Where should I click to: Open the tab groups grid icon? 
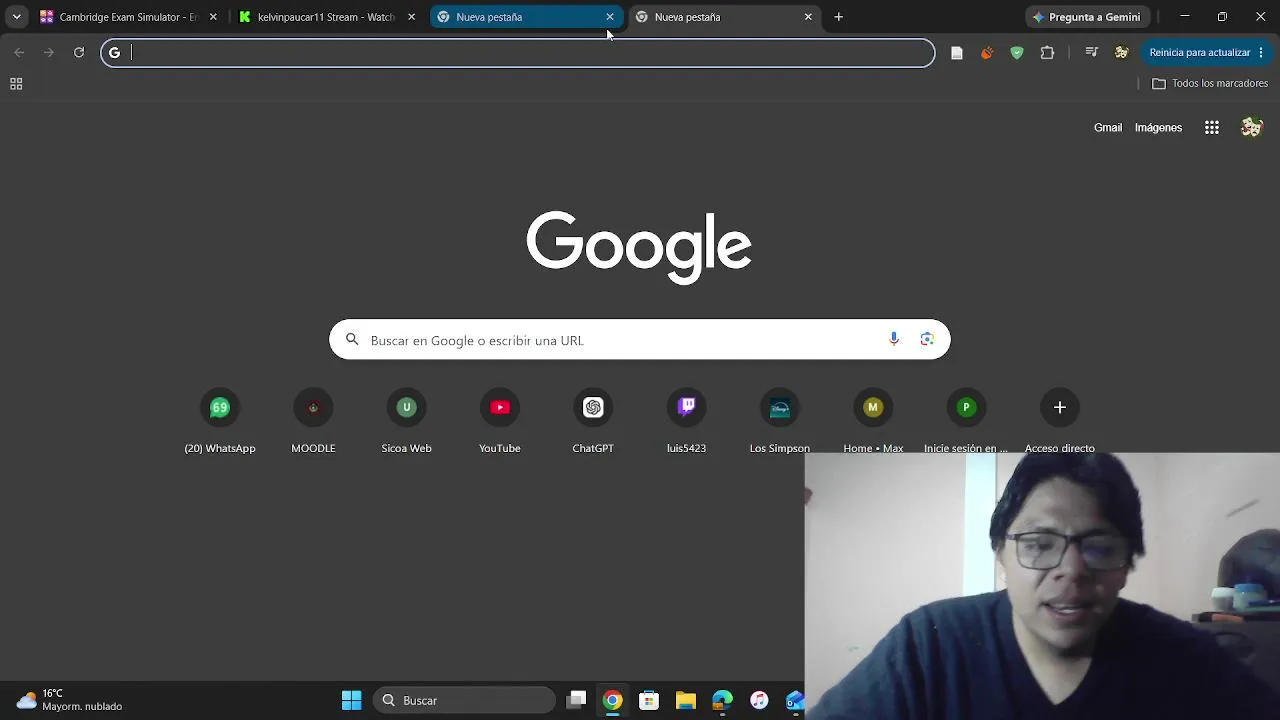click(16, 84)
